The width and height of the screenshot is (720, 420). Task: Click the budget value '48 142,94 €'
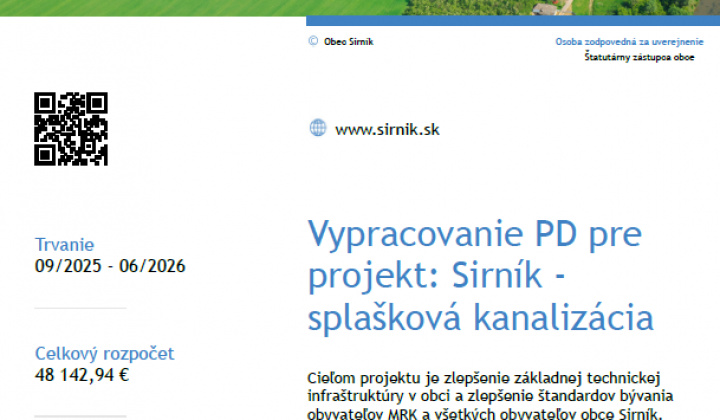pos(82,375)
